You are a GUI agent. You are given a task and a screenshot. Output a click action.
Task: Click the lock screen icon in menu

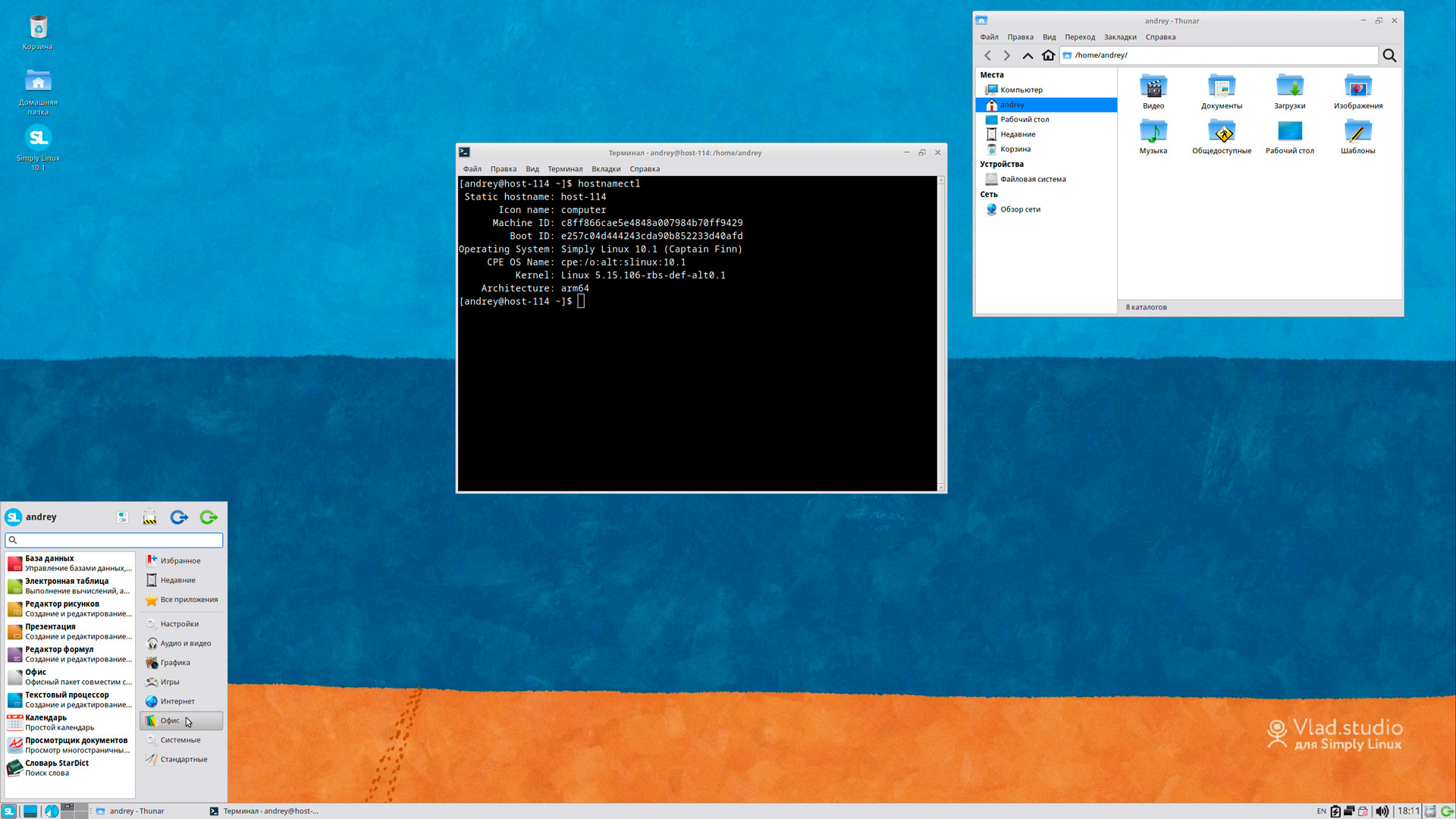(149, 517)
